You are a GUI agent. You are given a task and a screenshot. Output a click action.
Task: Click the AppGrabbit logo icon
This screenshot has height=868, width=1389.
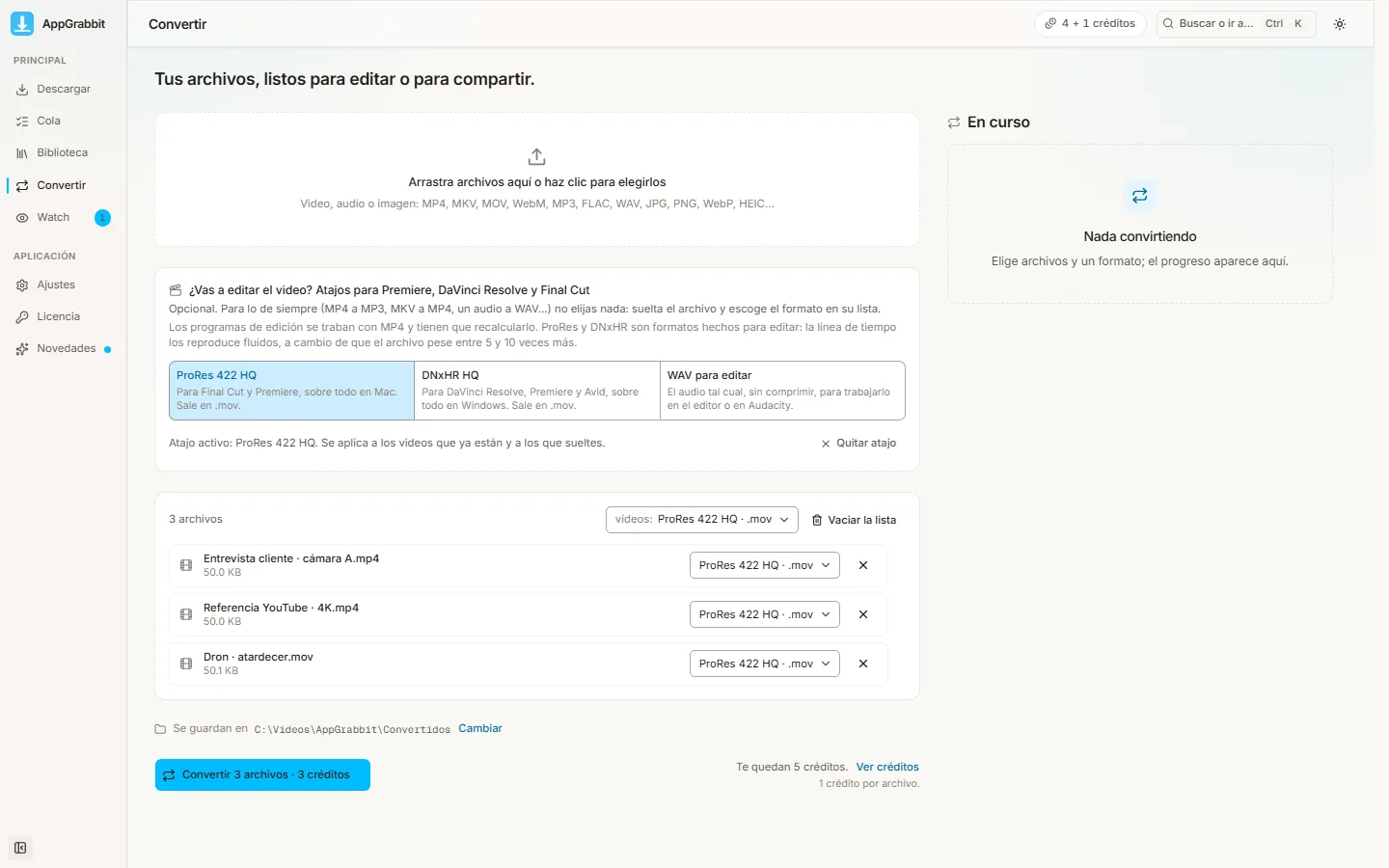coord(21,23)
